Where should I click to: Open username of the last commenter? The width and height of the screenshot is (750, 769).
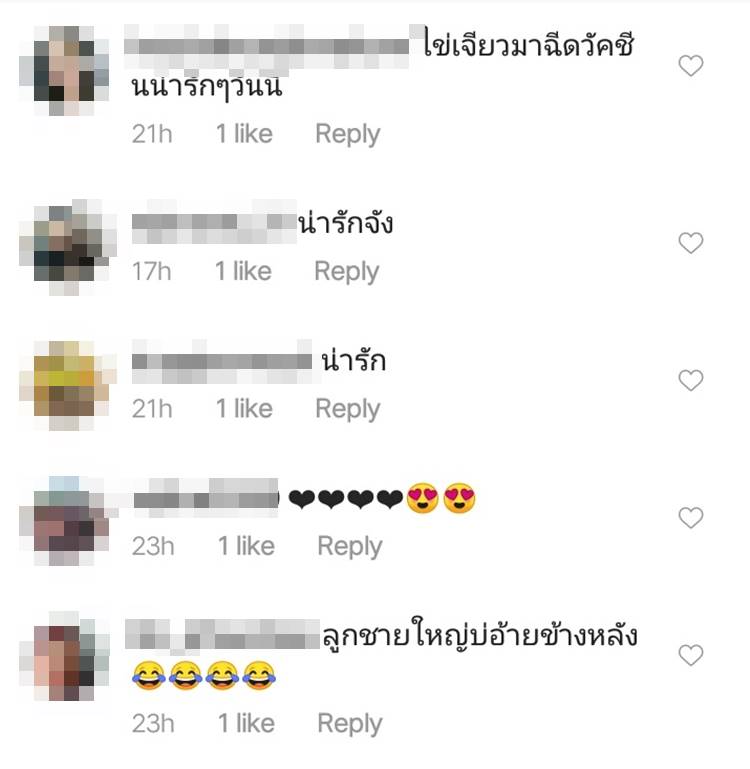(x=222, y=636)
